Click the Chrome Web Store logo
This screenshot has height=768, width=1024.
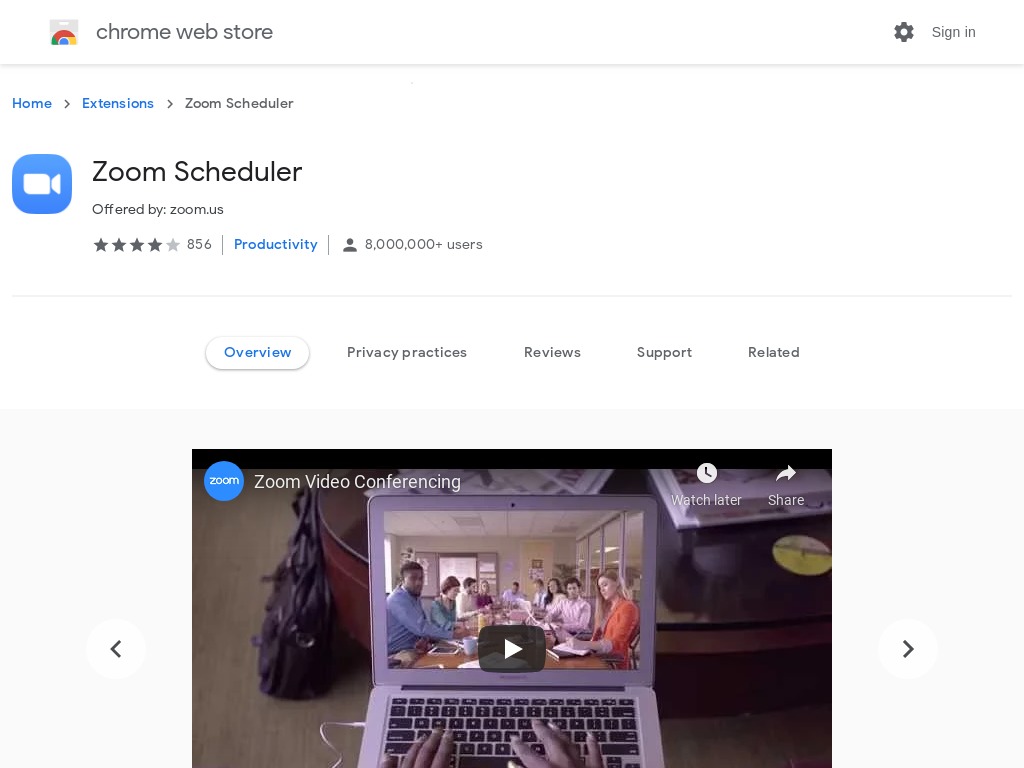[x=64, y=32]
